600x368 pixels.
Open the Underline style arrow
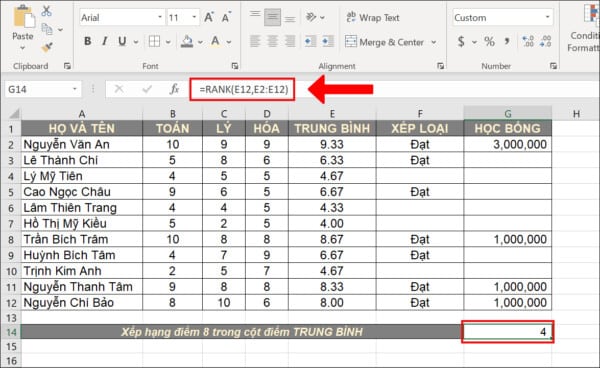pos(136,42)
